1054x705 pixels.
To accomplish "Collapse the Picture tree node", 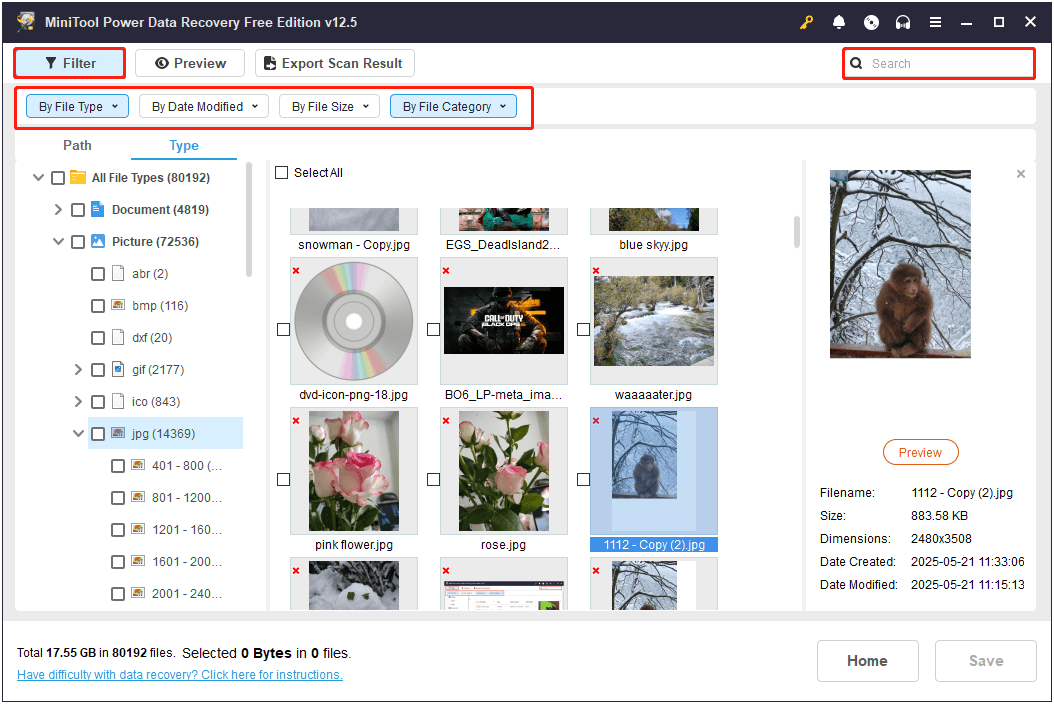I will pos(58,241).
